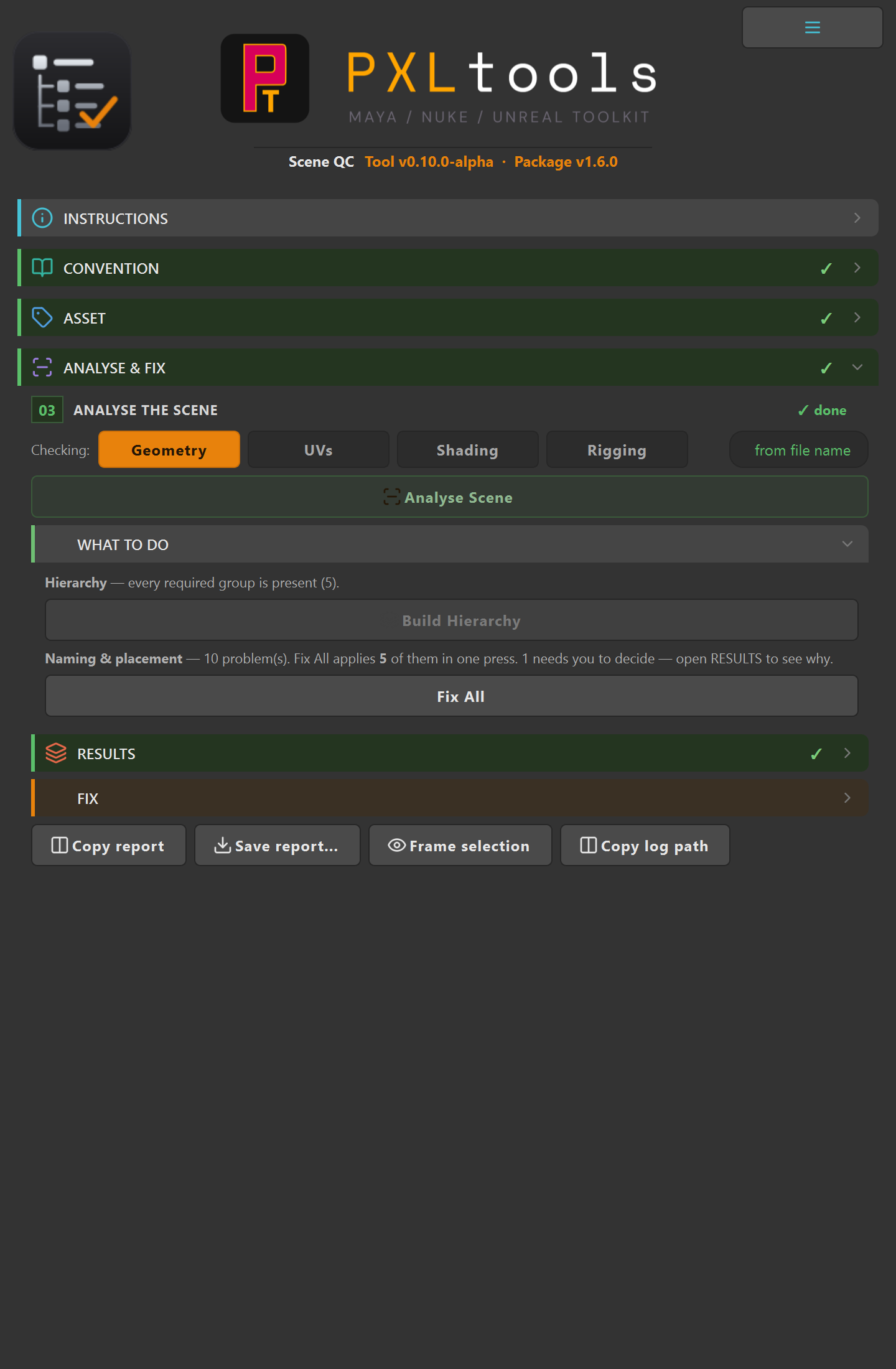Click the 'ANALYSE THE SCENE' heading
The height and width of the screenshot is (1369, 896).
coord(146,410)
